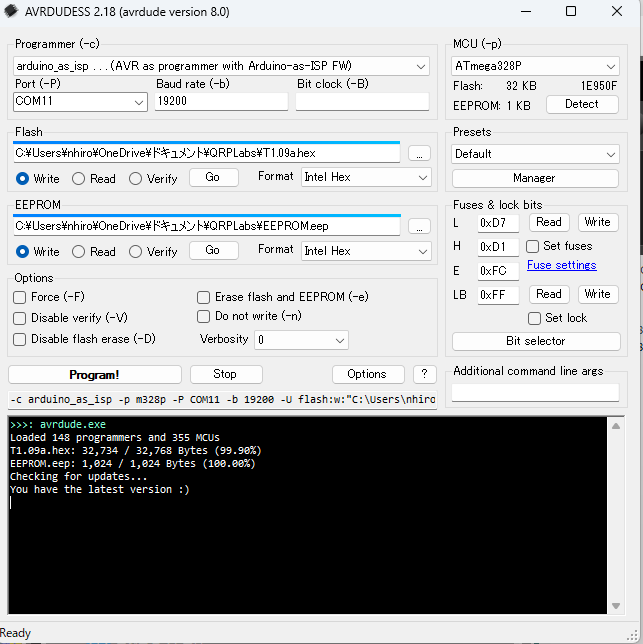Open the Port COM11 dropdown

tap(80, 101)
